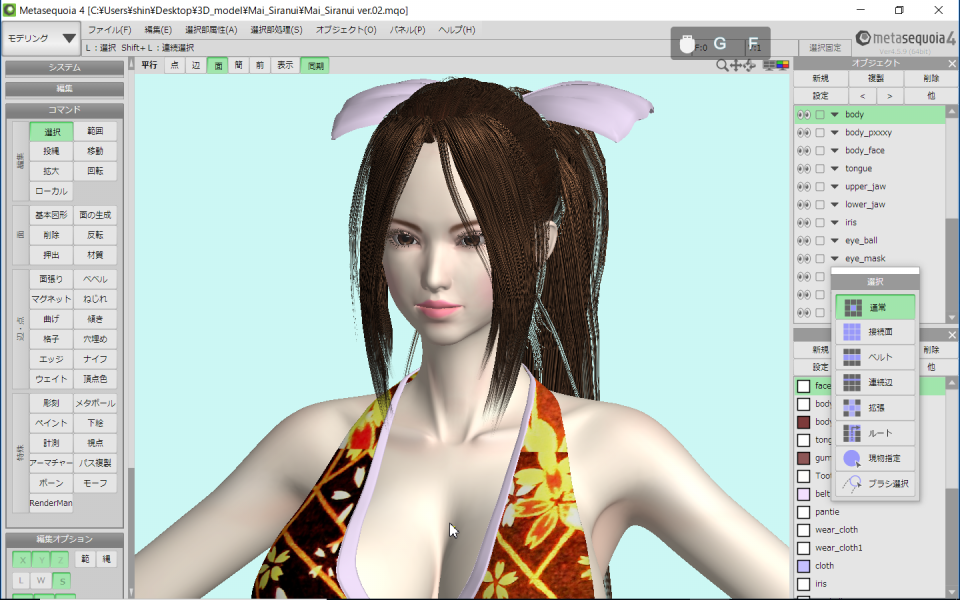
Task: Open the パネル(P) menu
Action: 407,29
